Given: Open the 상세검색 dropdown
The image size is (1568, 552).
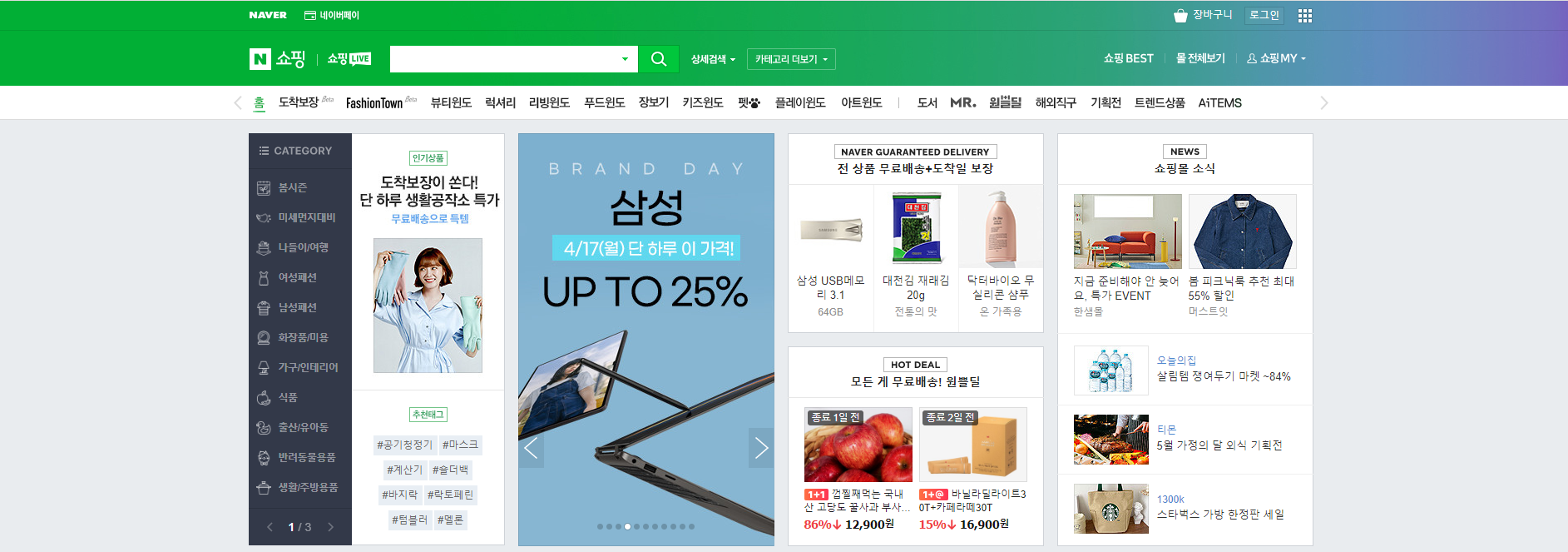Looking at the screenshot, I should [713, 59].
